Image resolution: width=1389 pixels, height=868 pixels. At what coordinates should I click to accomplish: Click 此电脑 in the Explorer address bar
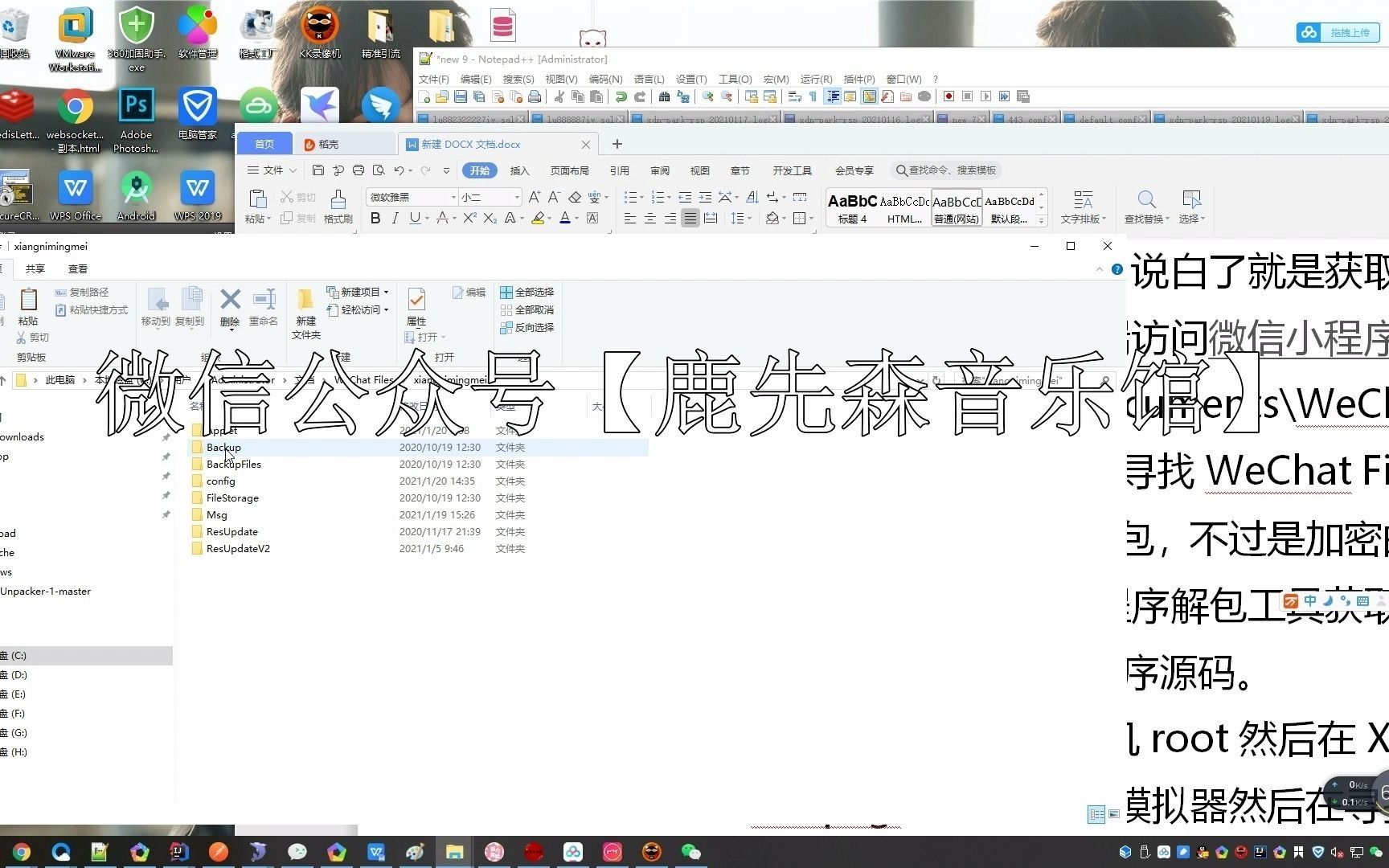[59, 380]
